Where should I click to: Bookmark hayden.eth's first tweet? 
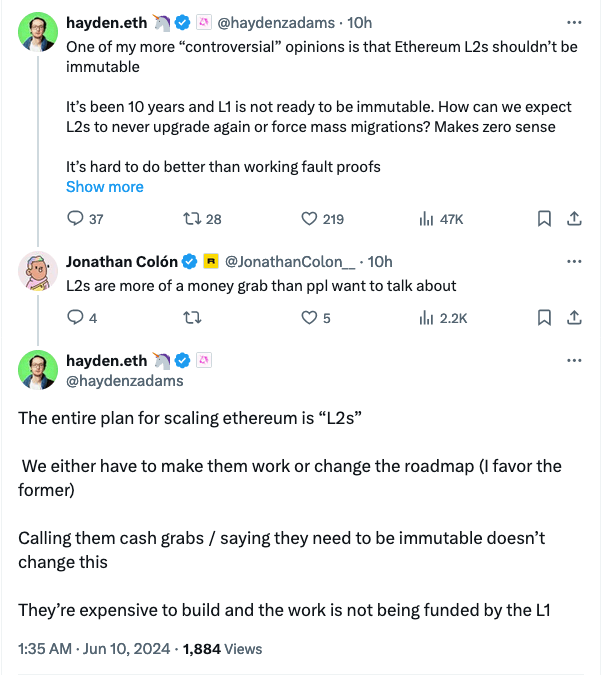tap(544, 218)
